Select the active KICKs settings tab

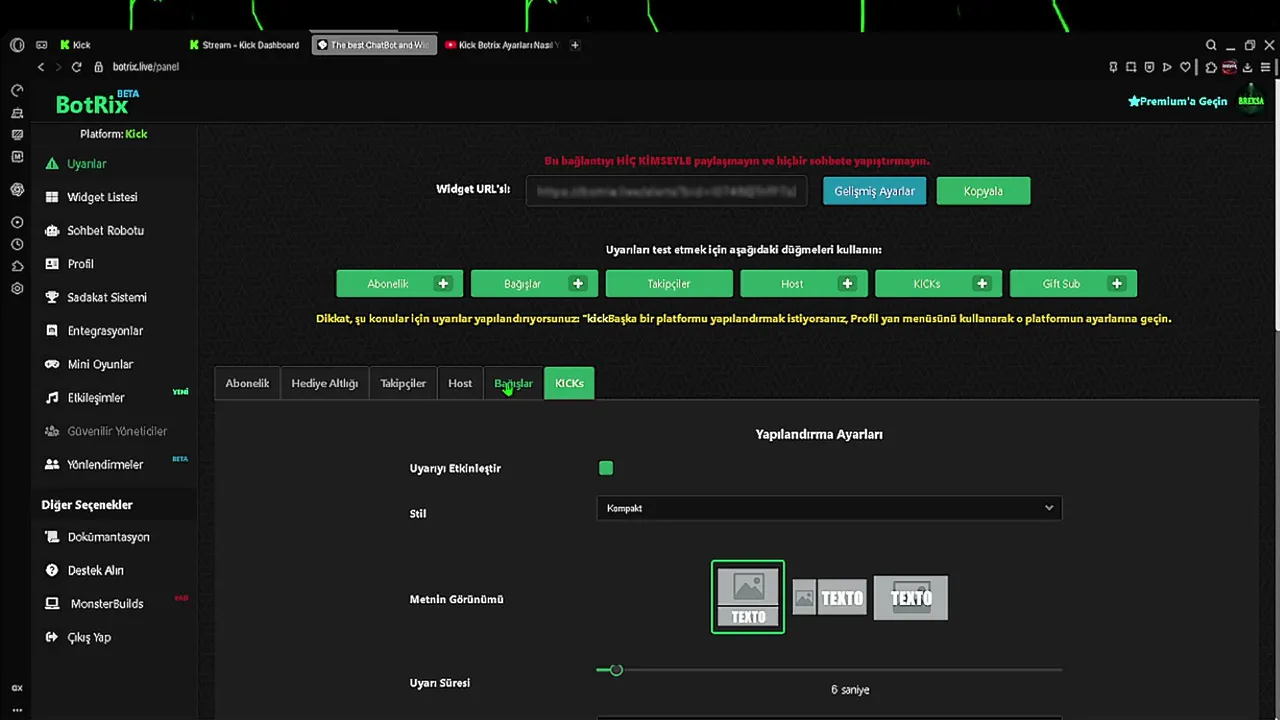[569, 383]
